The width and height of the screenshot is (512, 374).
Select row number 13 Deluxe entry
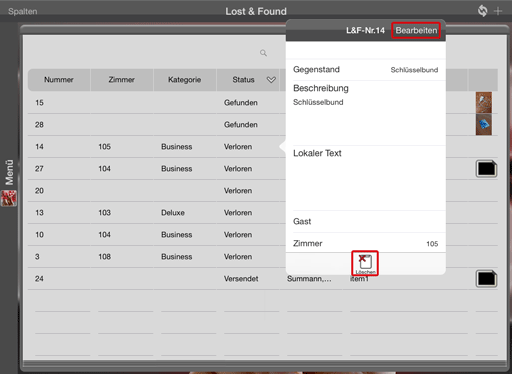157,213
